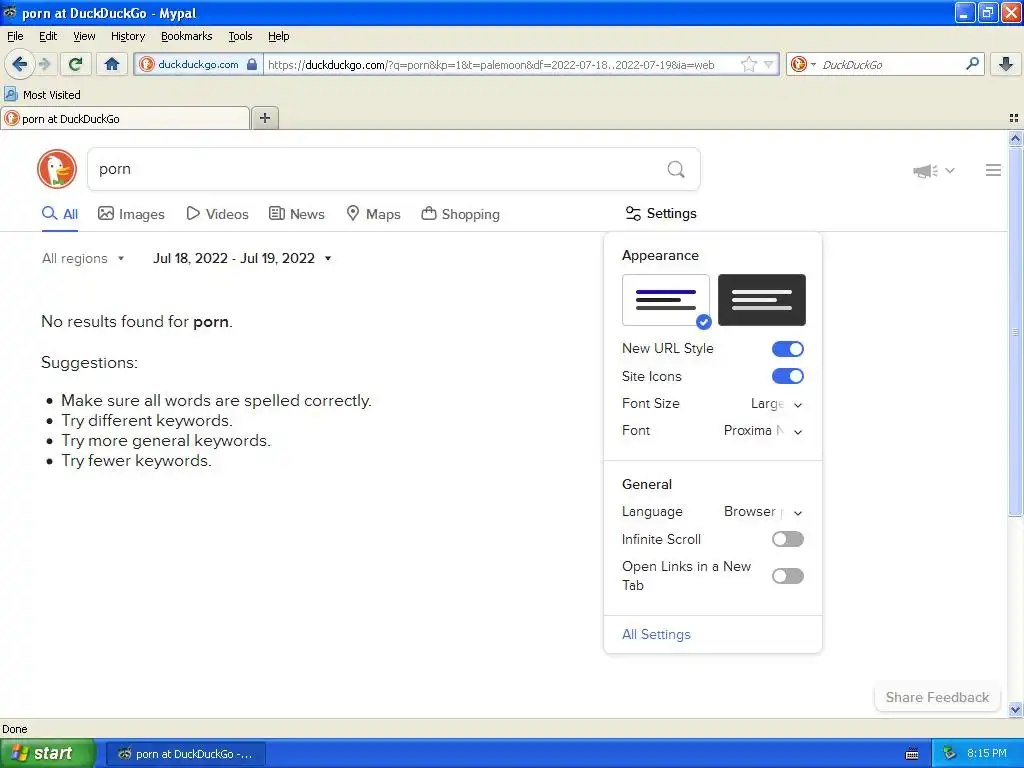1024x768 pixels.
Task: Switch to the Videos results tab
Action: (217, 214)
